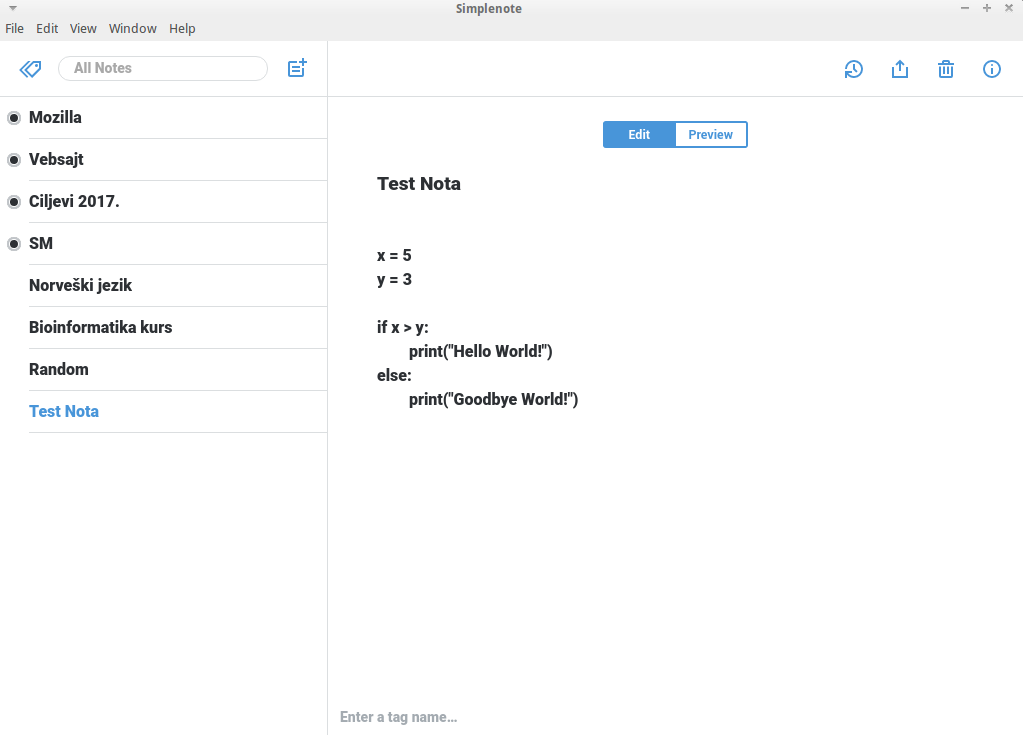Open the Norveški jezik note

pyautogui.click(x=81, y=286)
